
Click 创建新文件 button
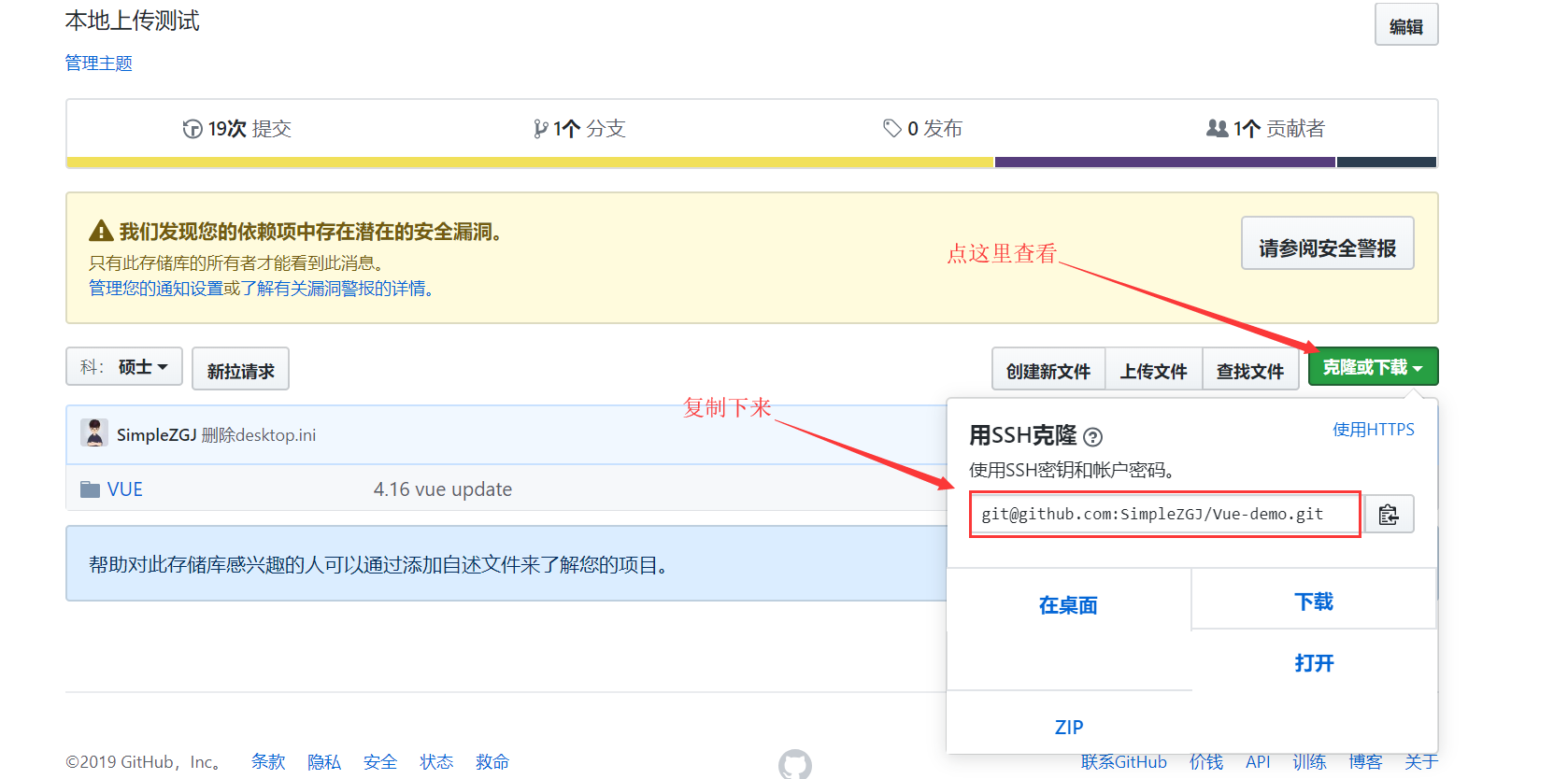1048,370
